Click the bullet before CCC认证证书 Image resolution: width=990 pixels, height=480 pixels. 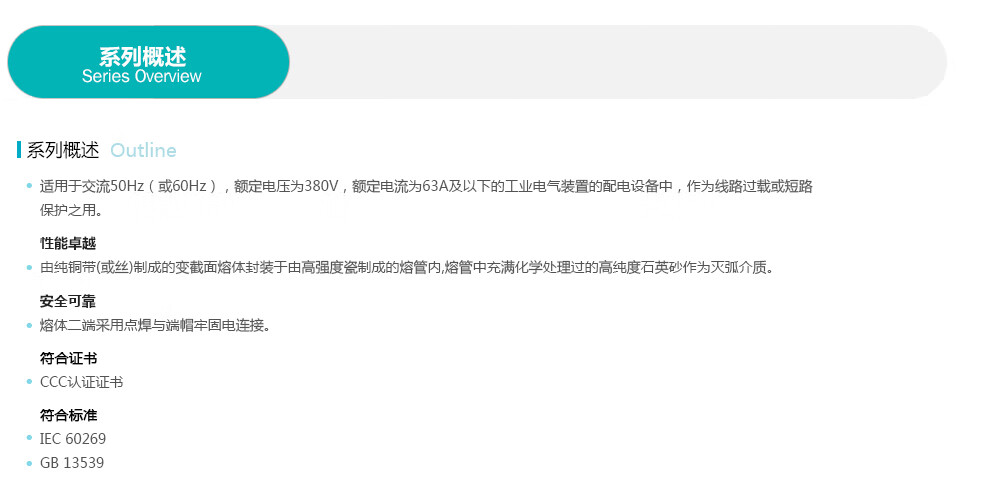pos(30,382)
